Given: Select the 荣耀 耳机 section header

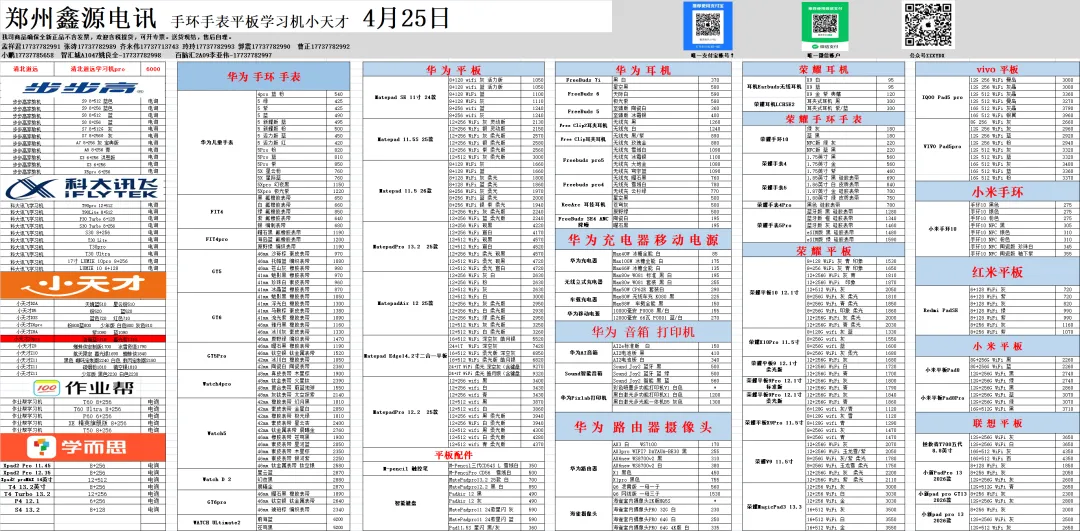Looking at the screenshot, I should (823, 70).
